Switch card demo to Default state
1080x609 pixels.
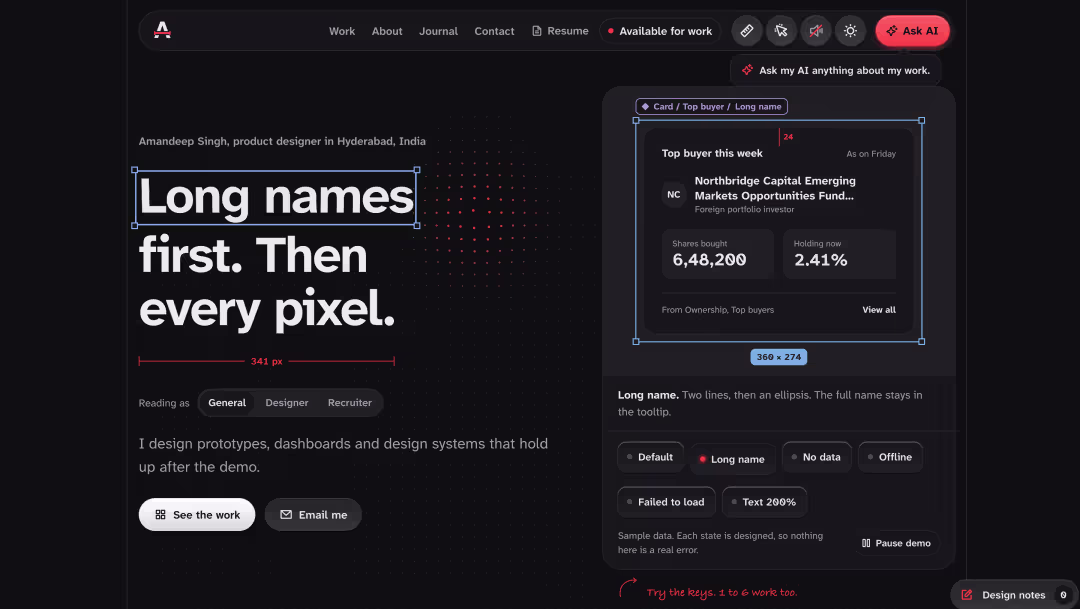coord(650,457)
